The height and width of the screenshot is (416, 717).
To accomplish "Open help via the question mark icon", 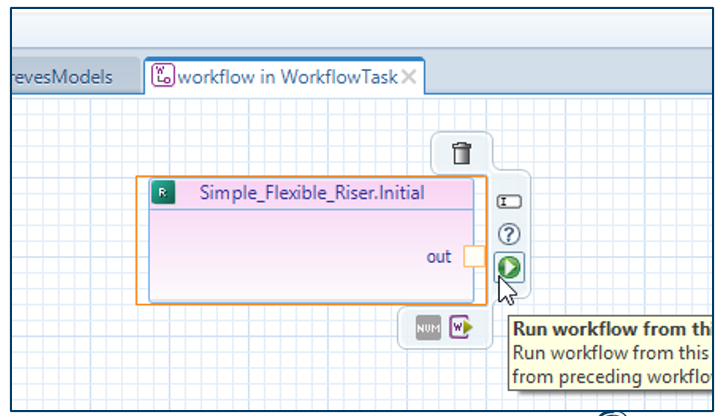I will click(x=509, y=235).
